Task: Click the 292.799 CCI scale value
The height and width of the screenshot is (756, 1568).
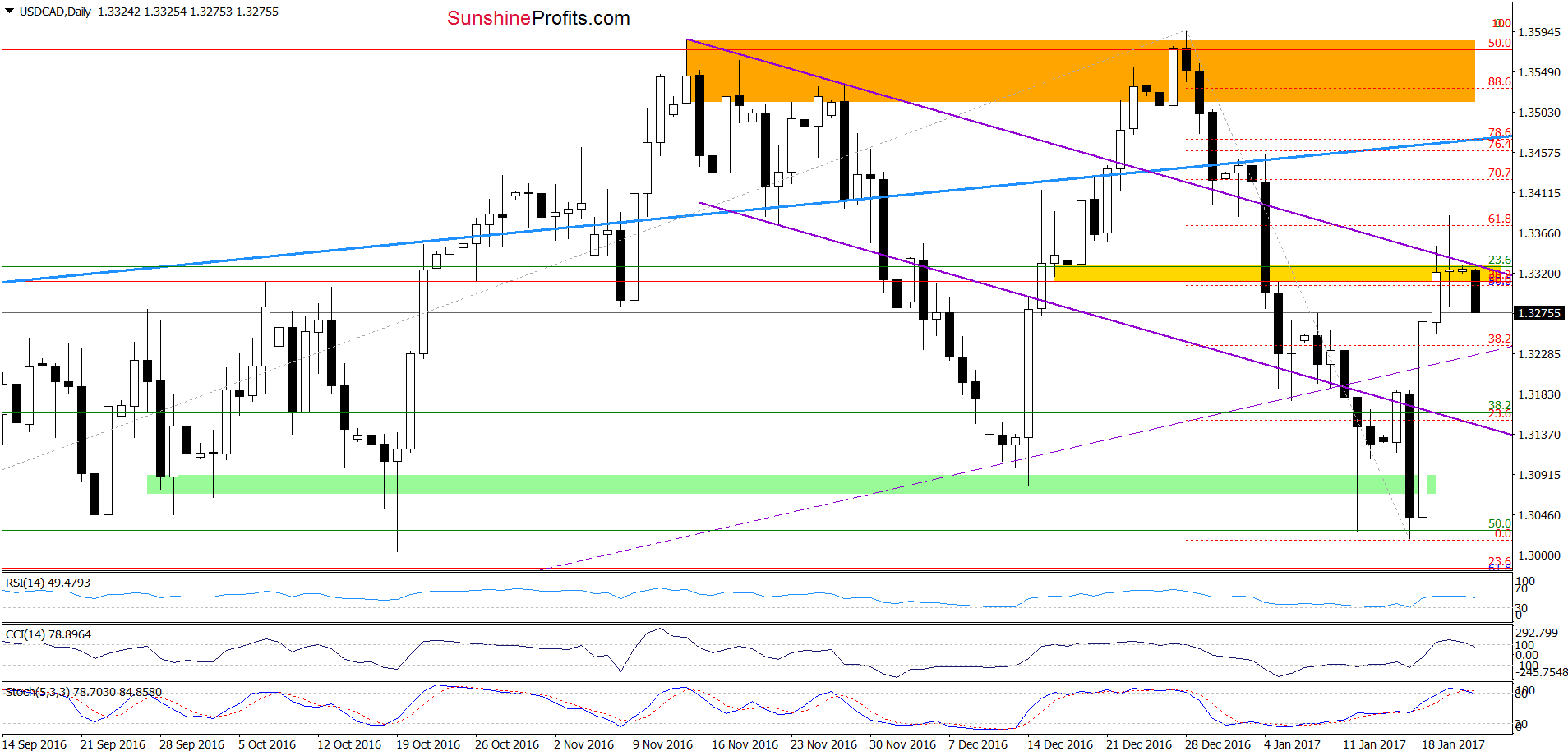Action: pos(1537,633)
